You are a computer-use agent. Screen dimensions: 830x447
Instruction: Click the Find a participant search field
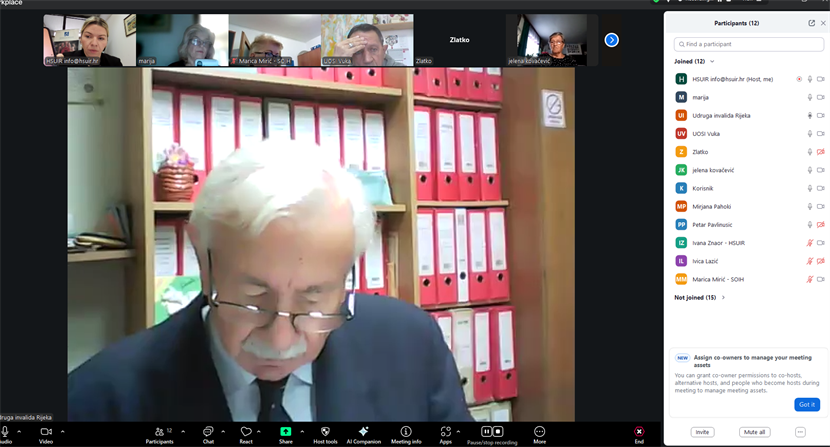pyautogui.click(x=749, y=44)
